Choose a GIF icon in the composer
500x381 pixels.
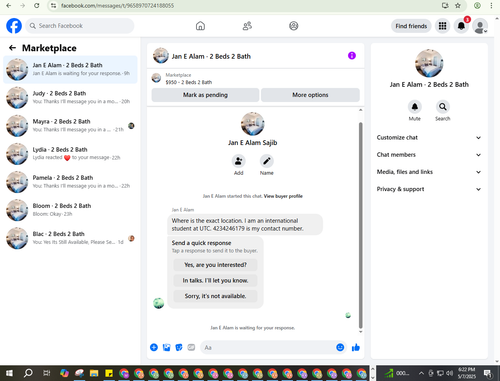pyautogui.click(x=191, y=347)
